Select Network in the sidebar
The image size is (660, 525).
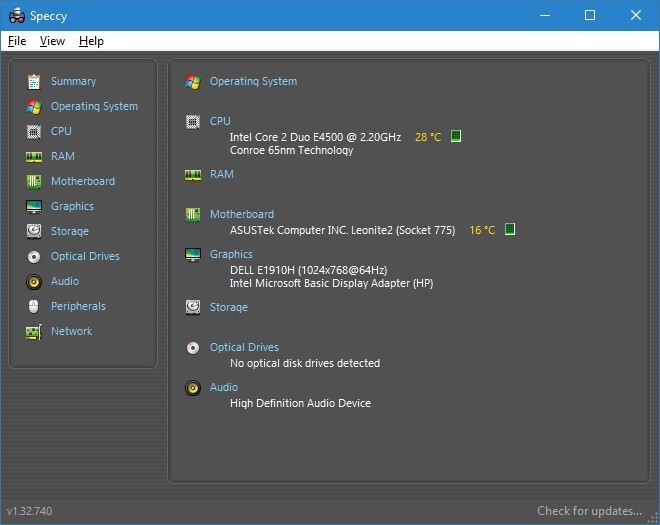pyautogui.click(x=72, y=331)
